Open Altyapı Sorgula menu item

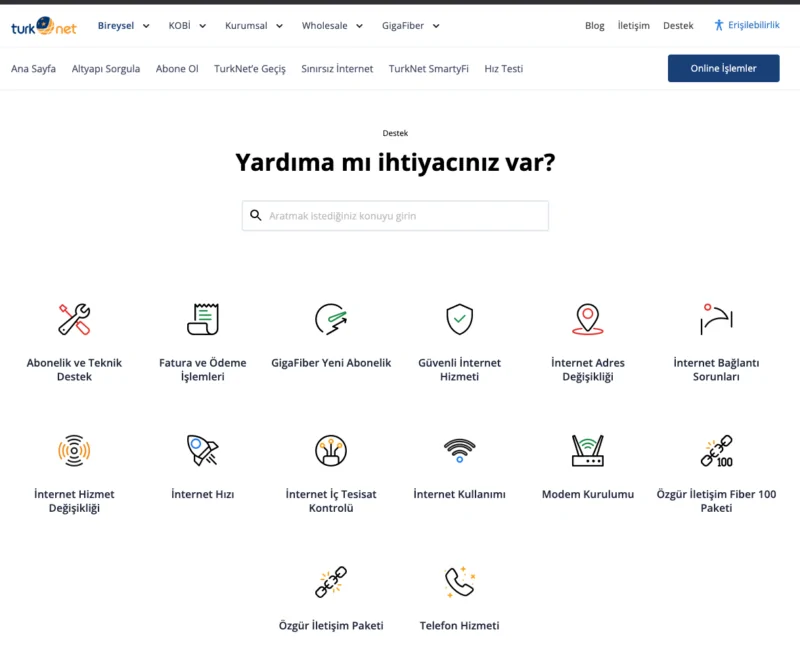coord(106,68)
